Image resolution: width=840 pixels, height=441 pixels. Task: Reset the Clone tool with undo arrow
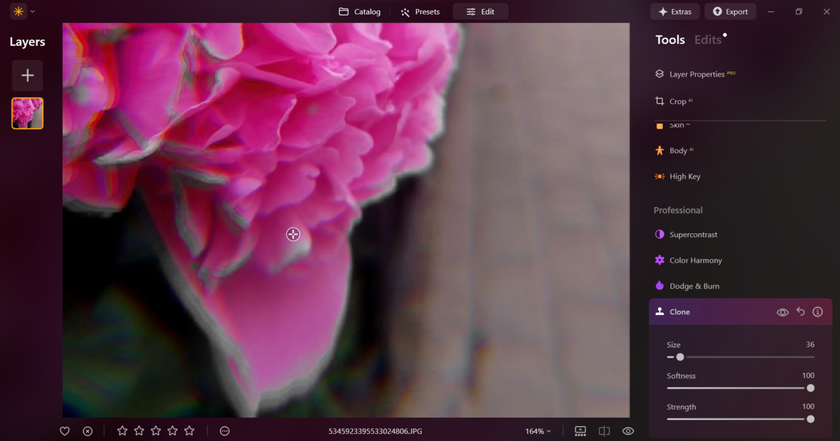[x=800, y=312]
